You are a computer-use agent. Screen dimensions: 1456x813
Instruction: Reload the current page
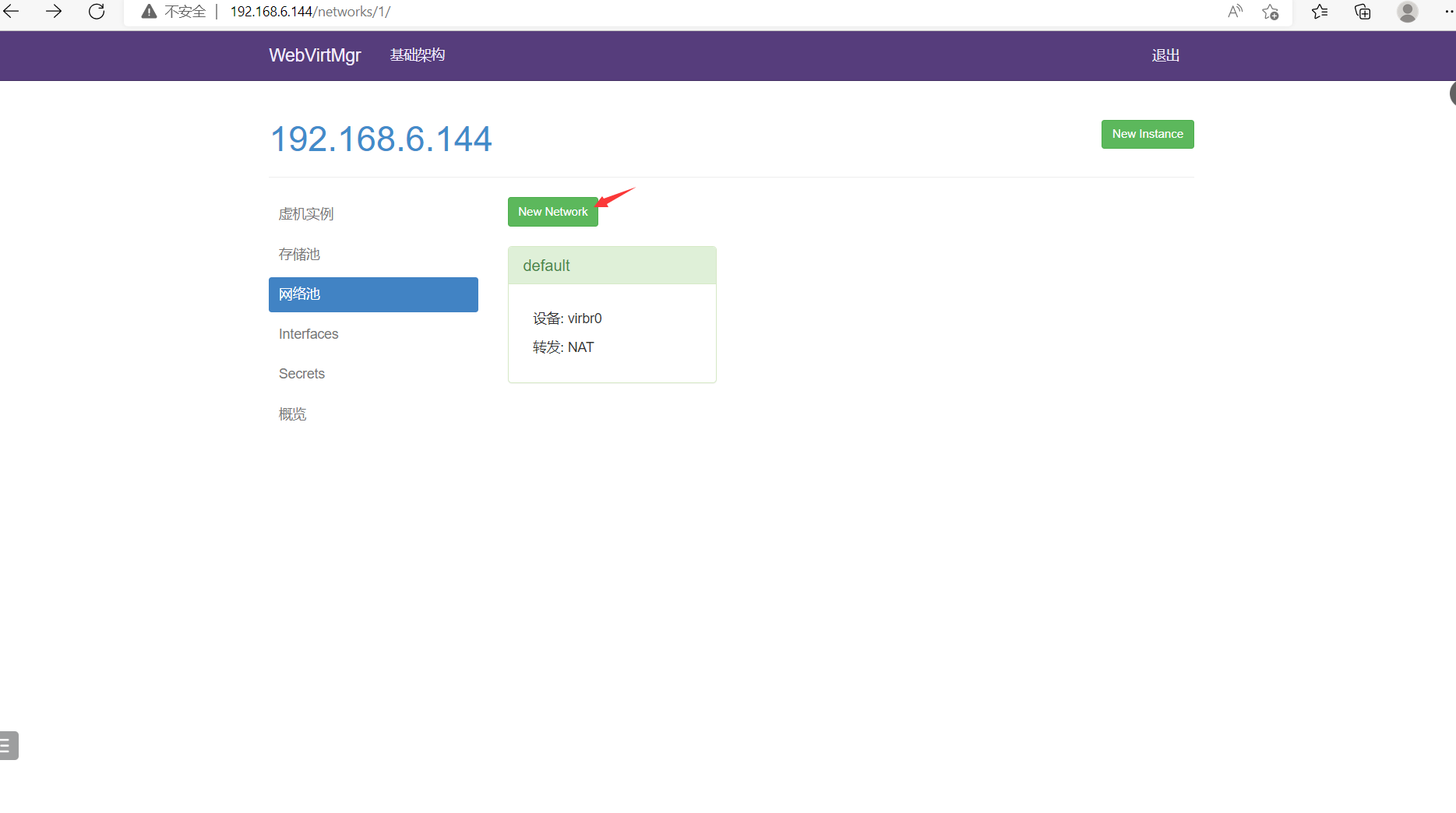click(x=97, y=12)
